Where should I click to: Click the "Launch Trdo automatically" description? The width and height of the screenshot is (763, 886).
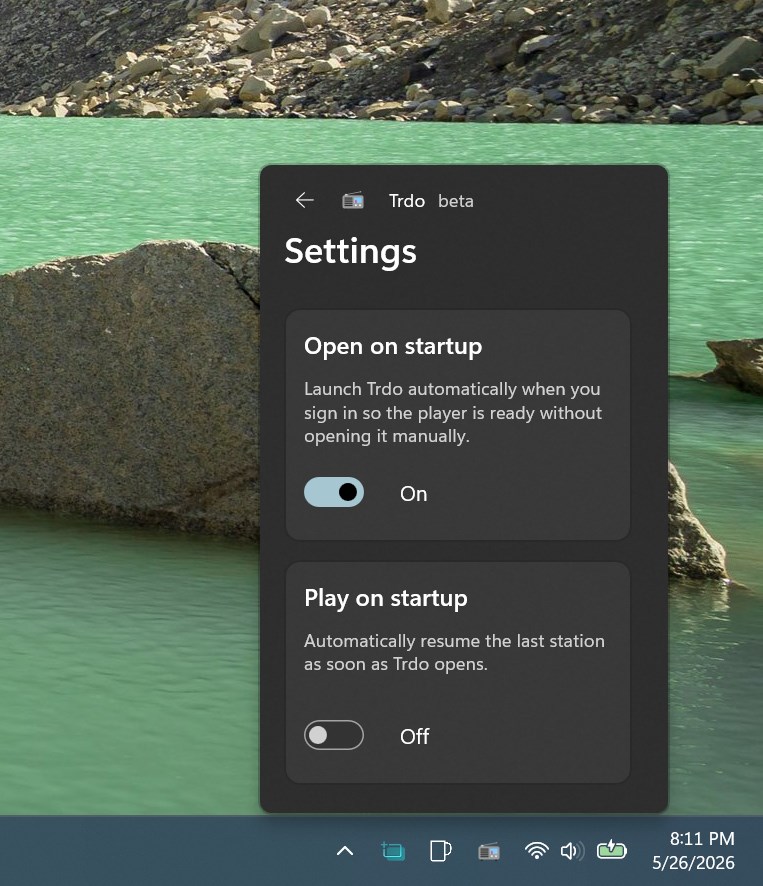click(453, 412)
